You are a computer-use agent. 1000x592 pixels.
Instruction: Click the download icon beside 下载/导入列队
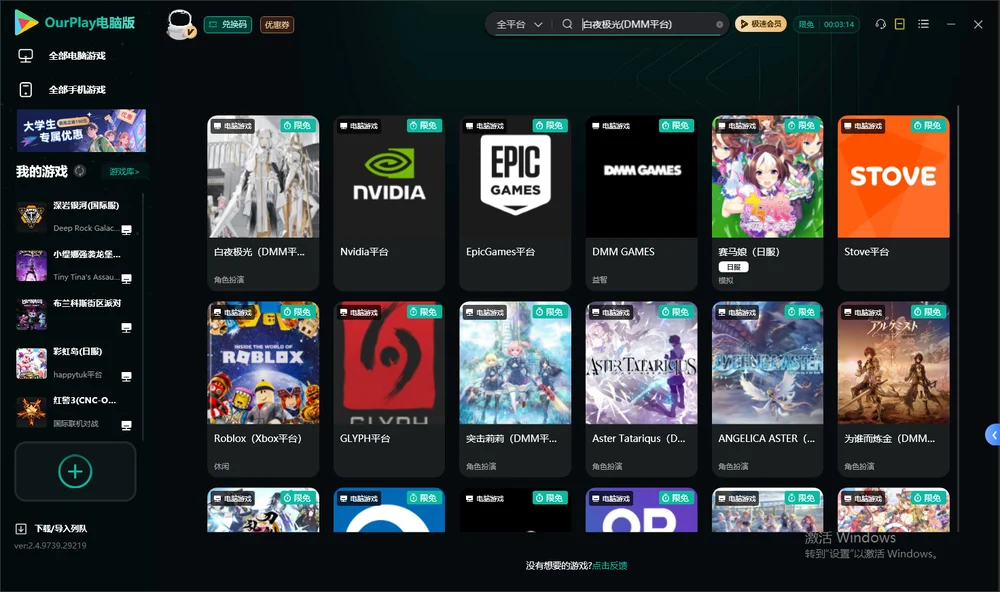pos(21,528)
